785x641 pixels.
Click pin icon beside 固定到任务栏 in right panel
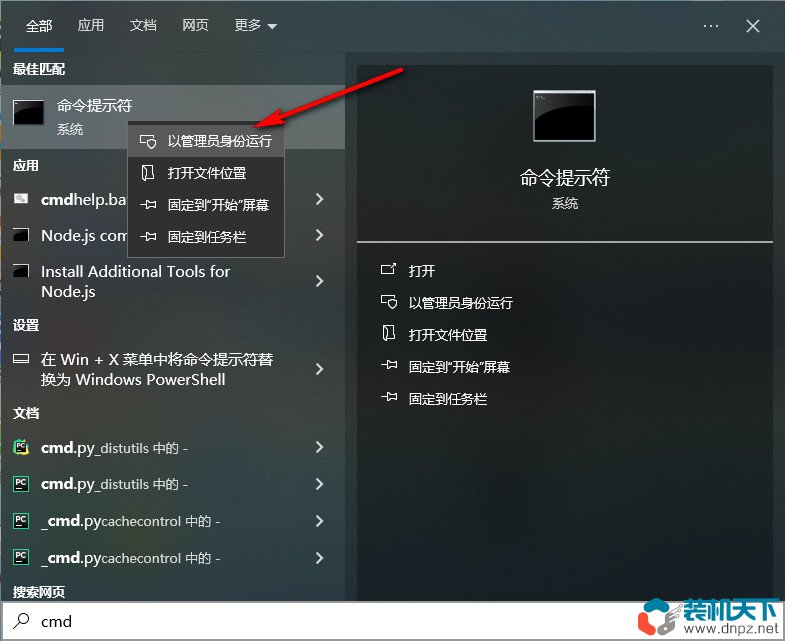388,398
